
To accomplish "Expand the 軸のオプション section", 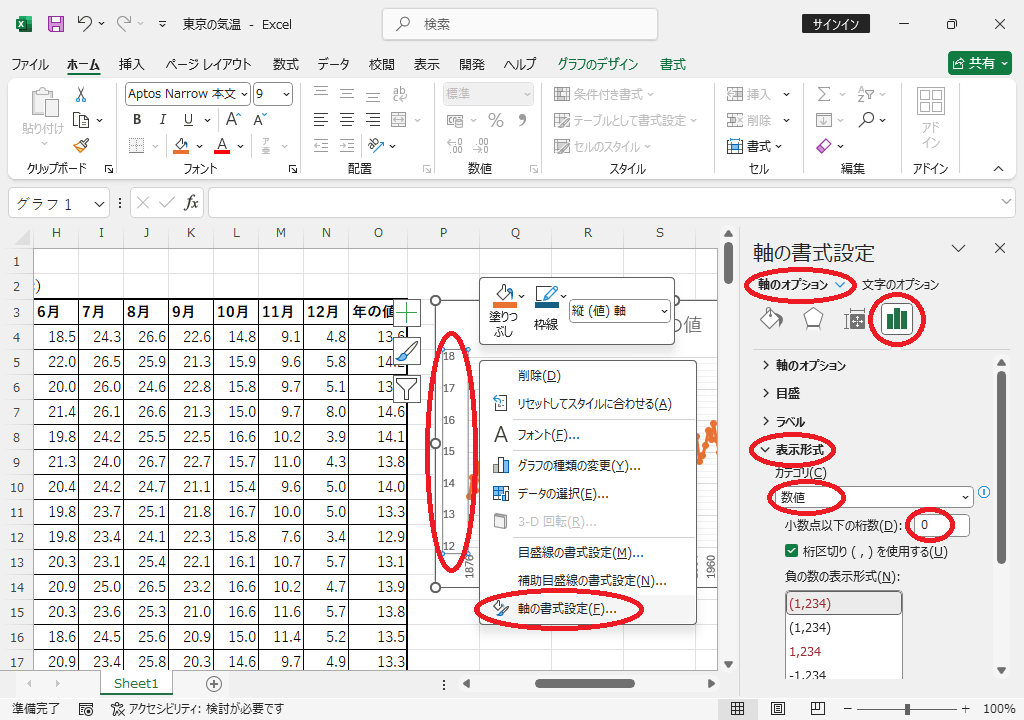I will click(804, 365).
